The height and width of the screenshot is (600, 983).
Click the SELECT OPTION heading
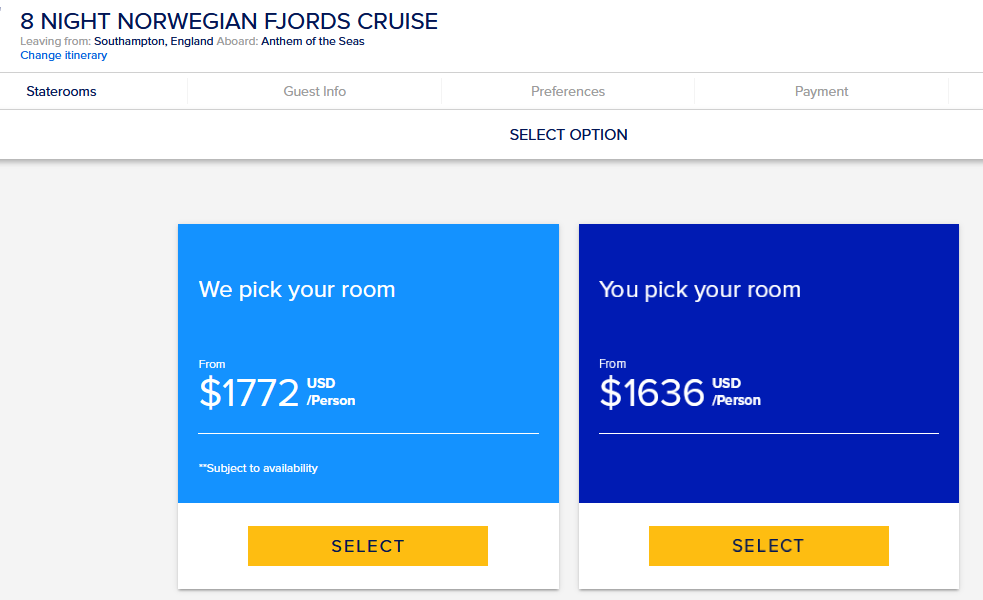pyautogui.click(x=568, y=135)
